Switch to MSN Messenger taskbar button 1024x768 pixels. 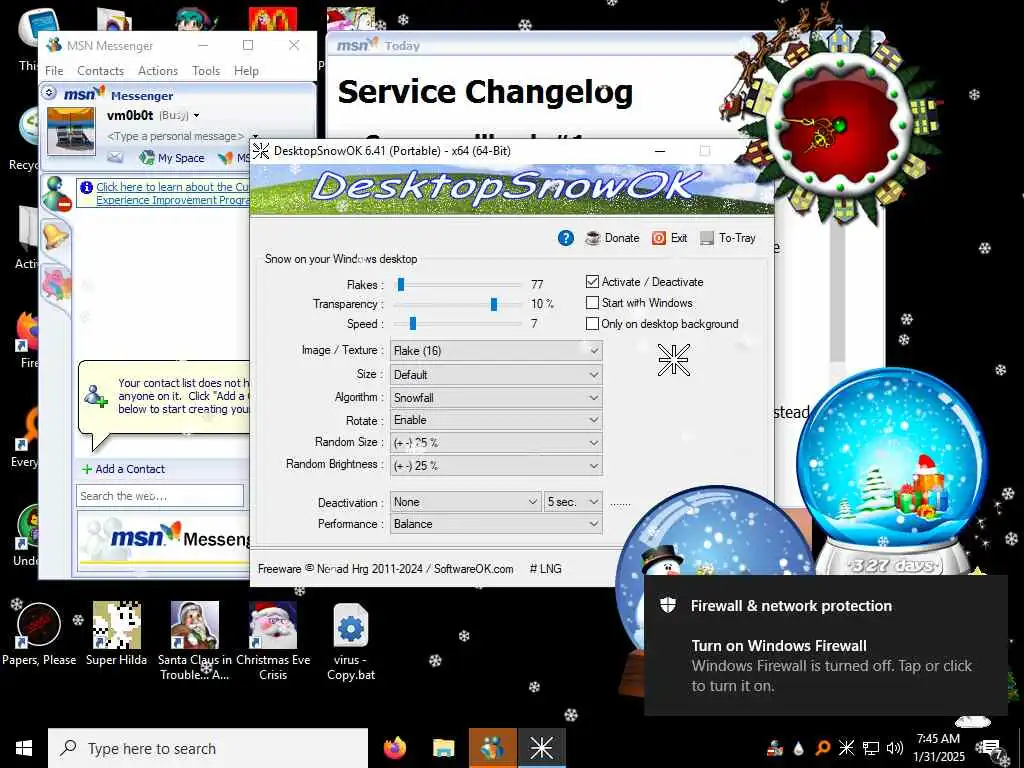[x=492, y=748]
